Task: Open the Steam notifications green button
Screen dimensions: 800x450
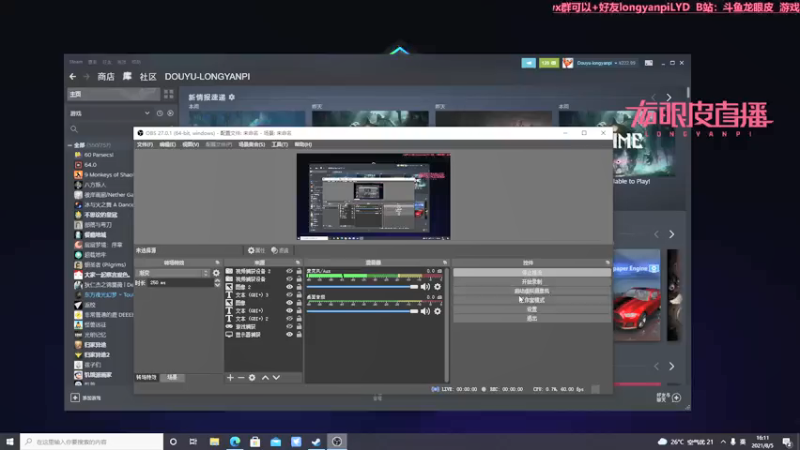Action: click(x=549, y=63)
